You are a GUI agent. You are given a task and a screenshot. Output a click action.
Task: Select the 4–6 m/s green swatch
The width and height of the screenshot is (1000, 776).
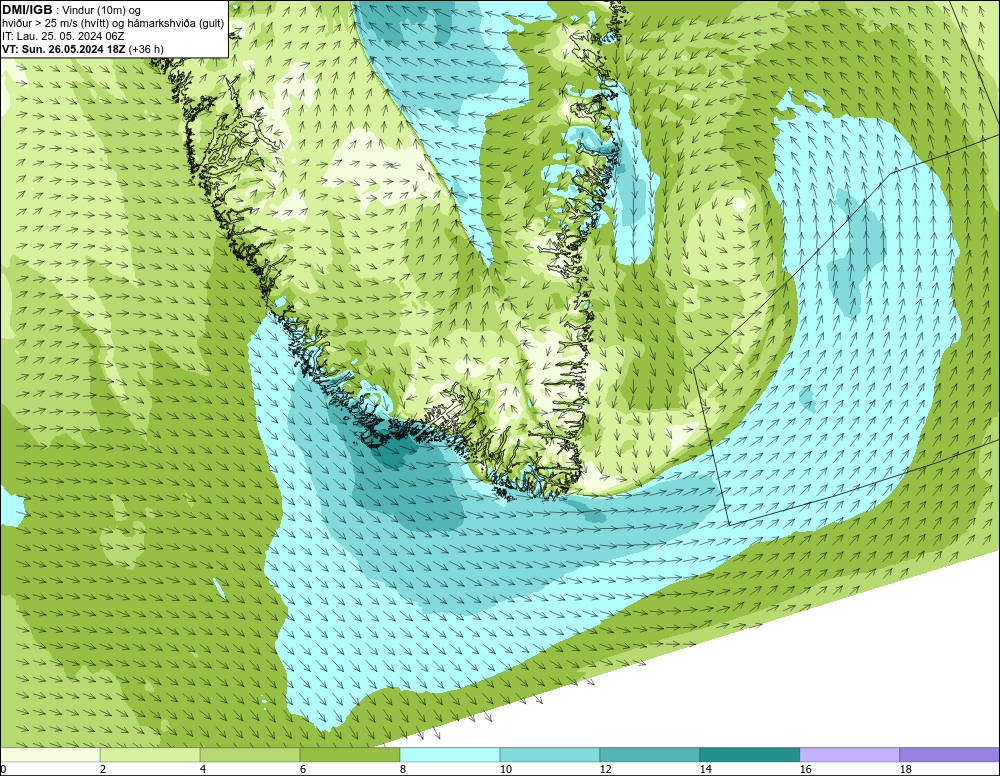[x=250, y=755]
